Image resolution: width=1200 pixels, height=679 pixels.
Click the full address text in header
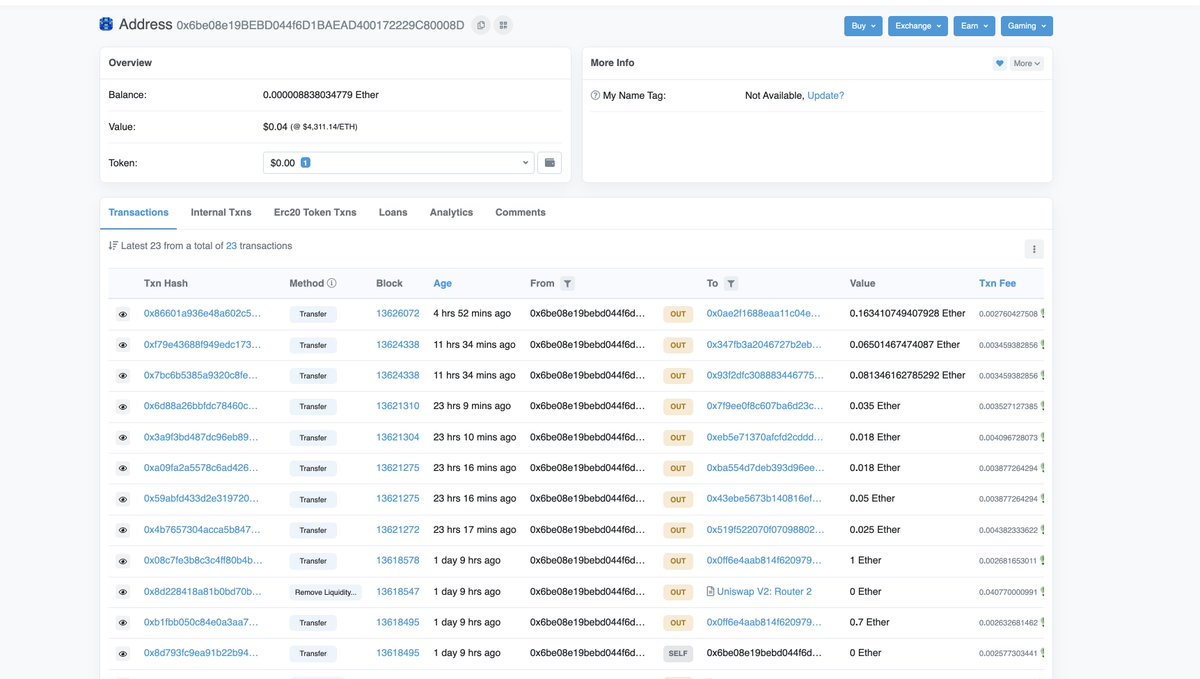click(x=321, y=25)
